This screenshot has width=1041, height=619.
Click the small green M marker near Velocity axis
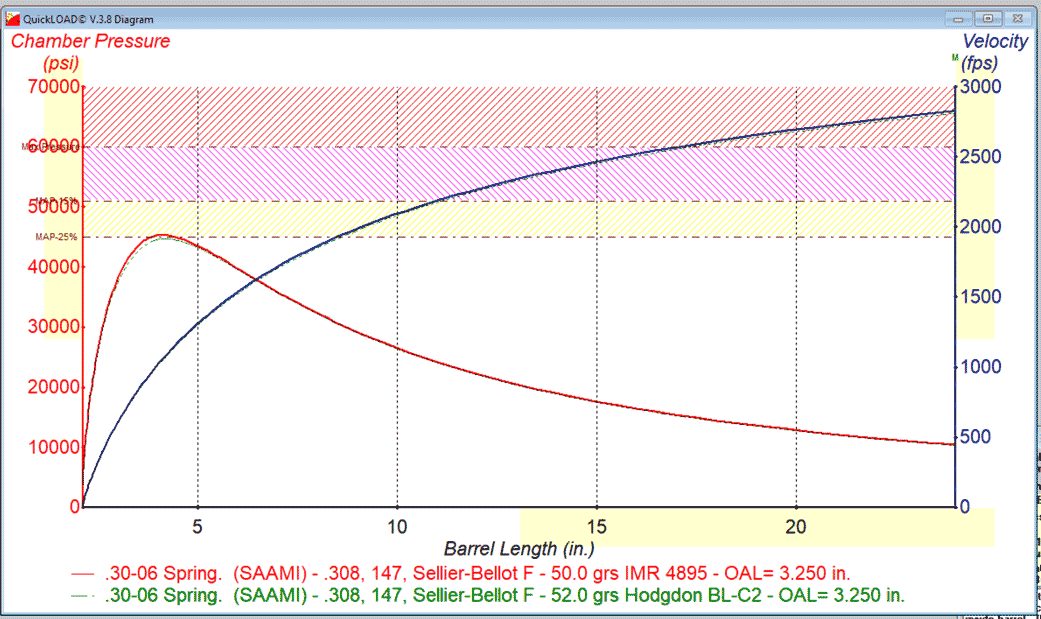[x=955, y=59]
